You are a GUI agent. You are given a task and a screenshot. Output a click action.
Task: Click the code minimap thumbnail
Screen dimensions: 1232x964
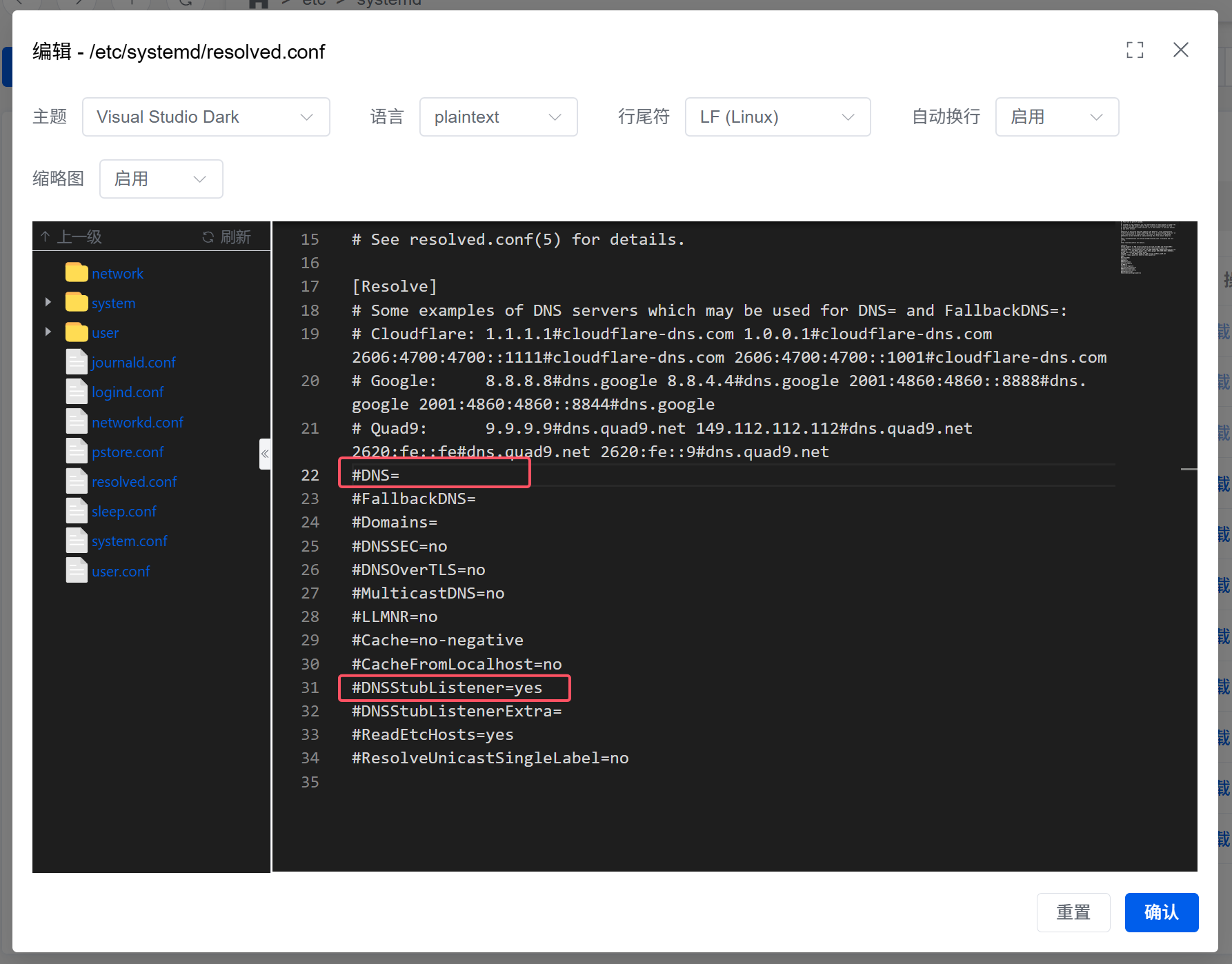pos(1148,248)
